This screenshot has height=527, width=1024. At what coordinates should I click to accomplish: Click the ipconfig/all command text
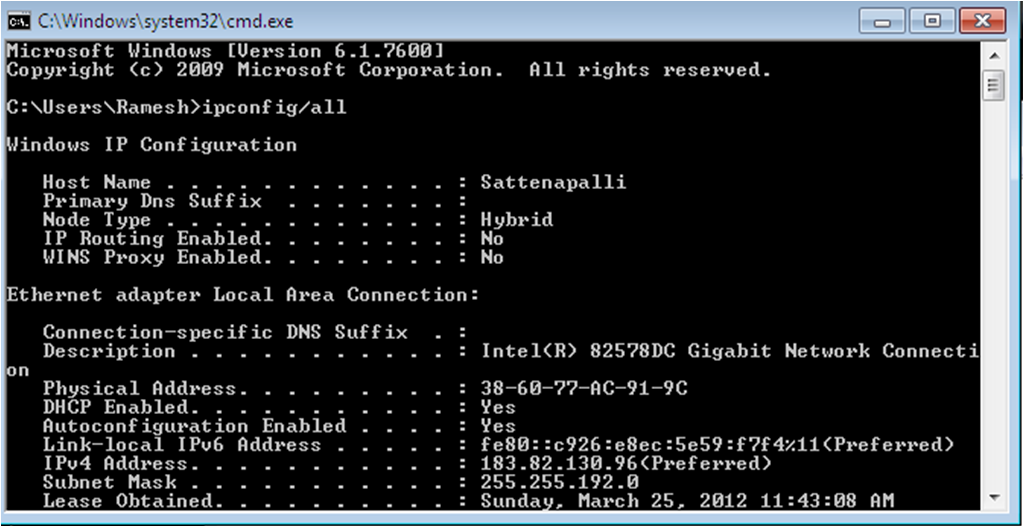274,107
